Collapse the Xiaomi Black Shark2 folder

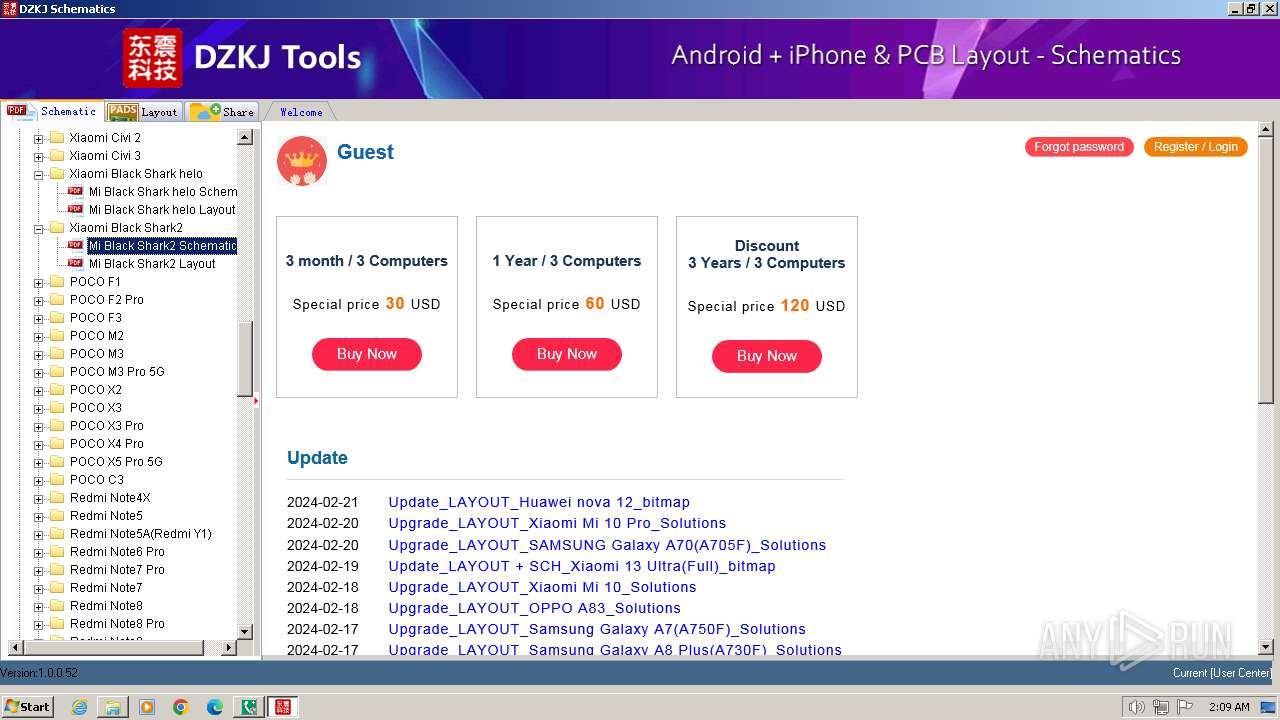tap(39, 228)
